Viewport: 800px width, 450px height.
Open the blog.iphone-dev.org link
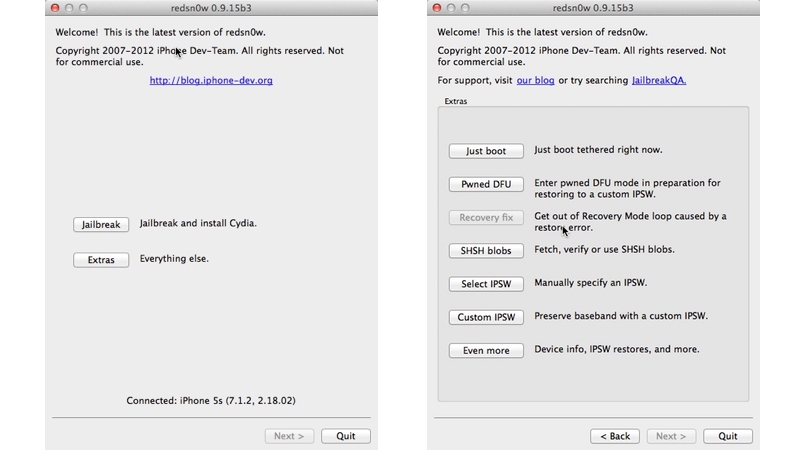[211, 80]
